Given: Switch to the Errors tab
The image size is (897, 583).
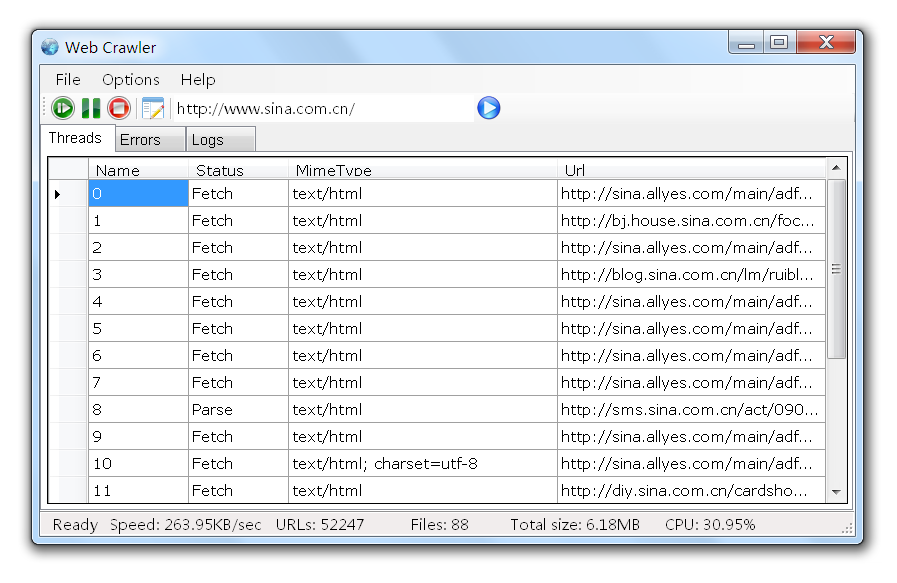Looking at the screenshot, I should pos(141,140).
